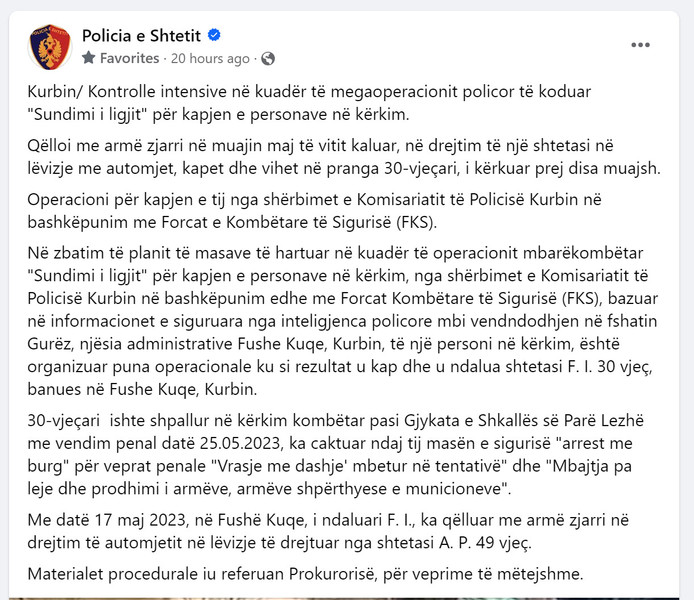Click the Favorites label under page name
This screenshot has width=694, height=600.
129,58
